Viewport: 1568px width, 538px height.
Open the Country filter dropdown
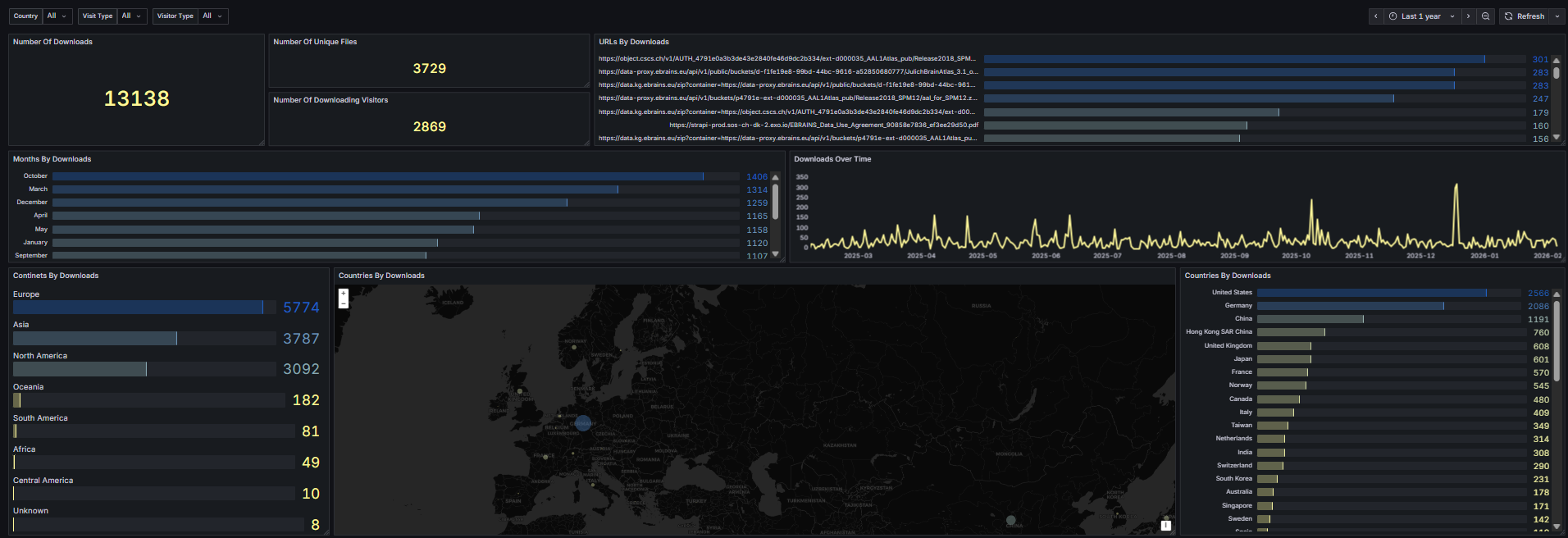coord(58,16)
